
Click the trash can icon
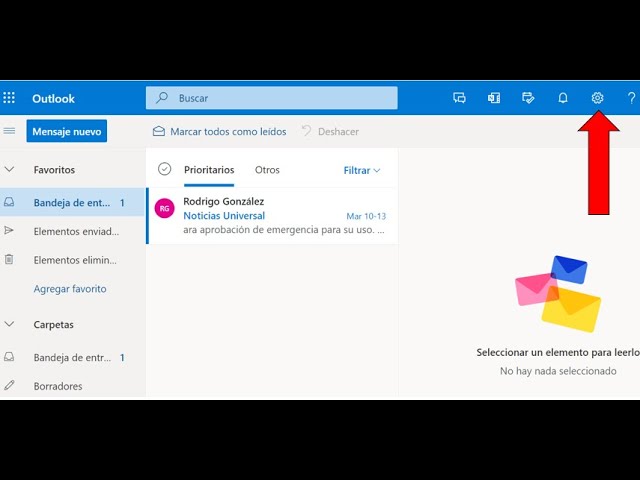click(x=9, y=259)
